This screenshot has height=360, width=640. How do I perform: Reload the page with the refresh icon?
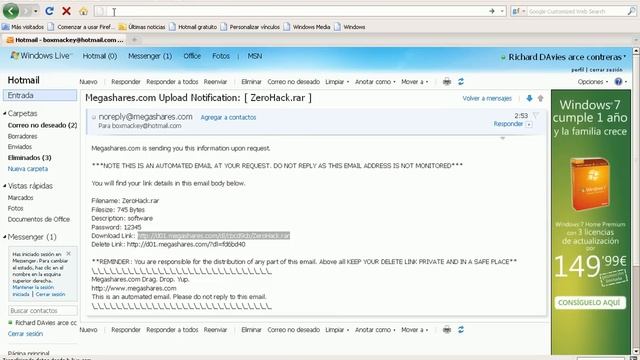click(x=49, y=11)
